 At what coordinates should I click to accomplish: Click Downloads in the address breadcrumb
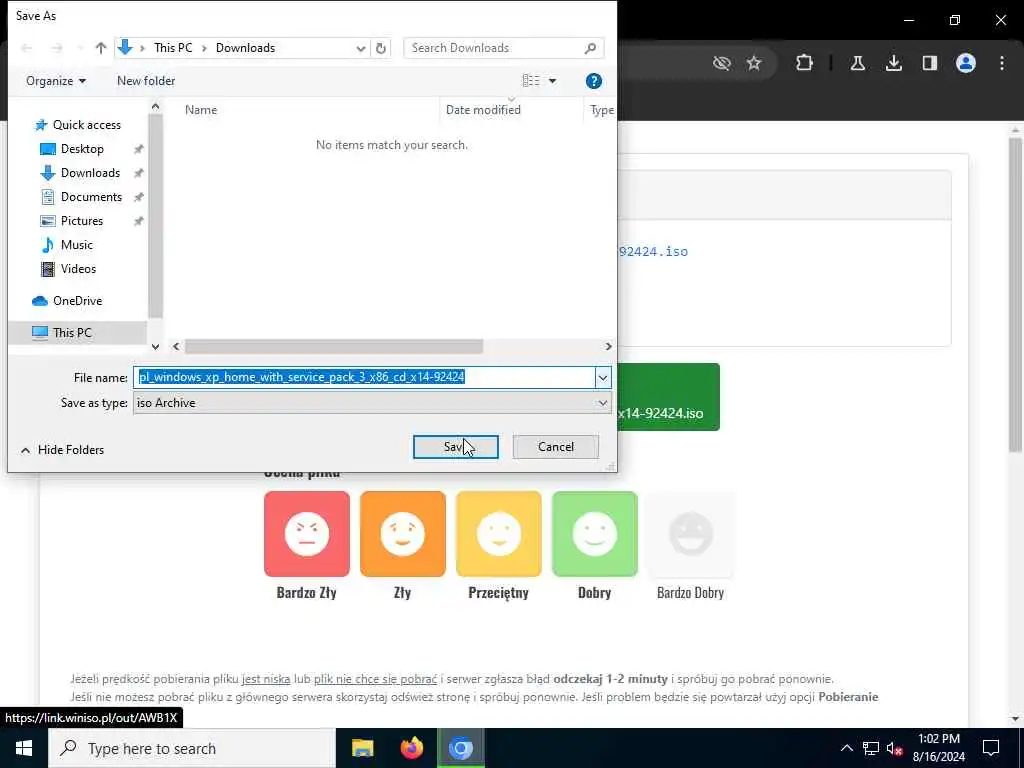(245, 48)
